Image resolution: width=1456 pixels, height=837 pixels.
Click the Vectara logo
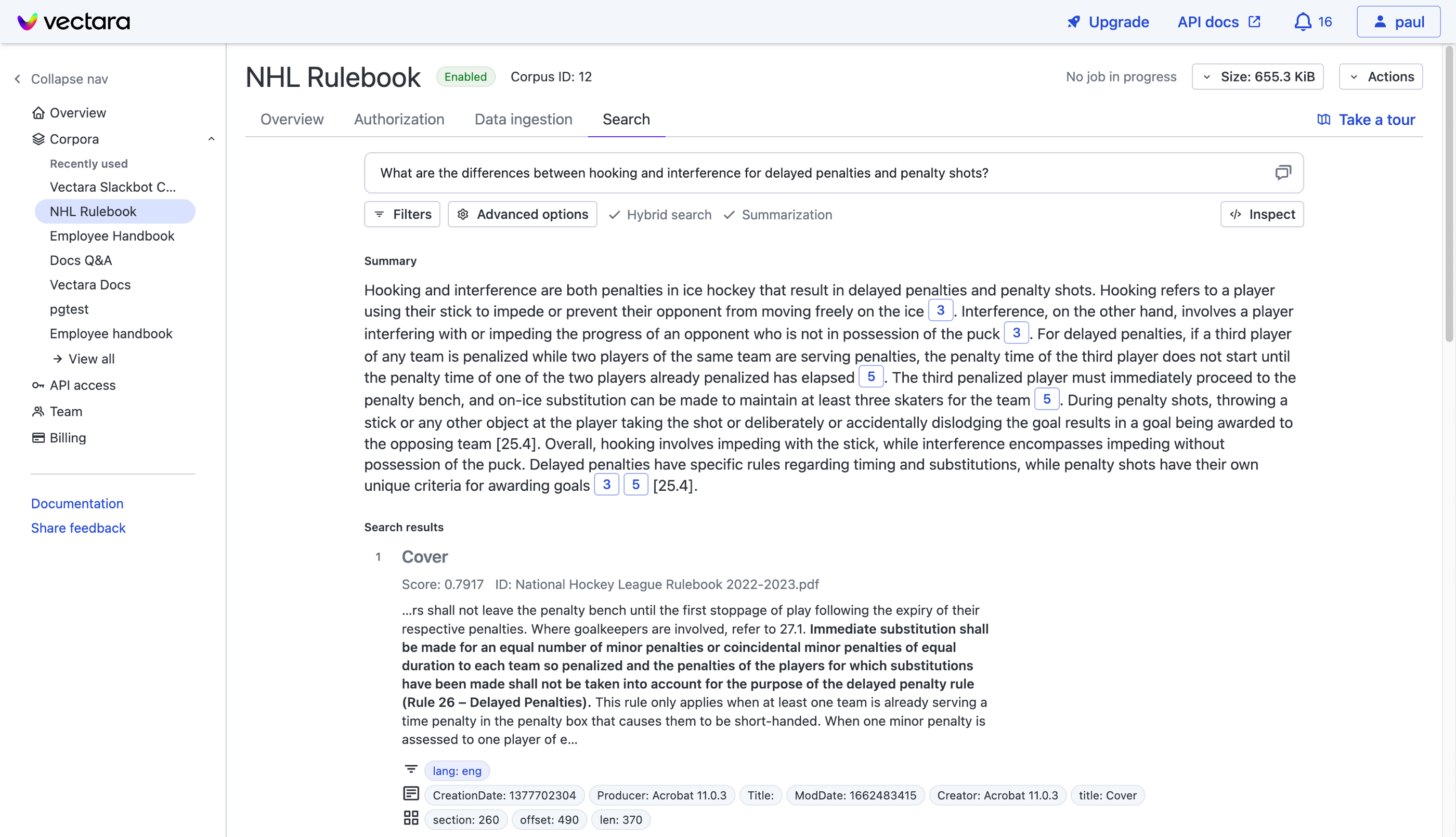(x=72, y=21)
